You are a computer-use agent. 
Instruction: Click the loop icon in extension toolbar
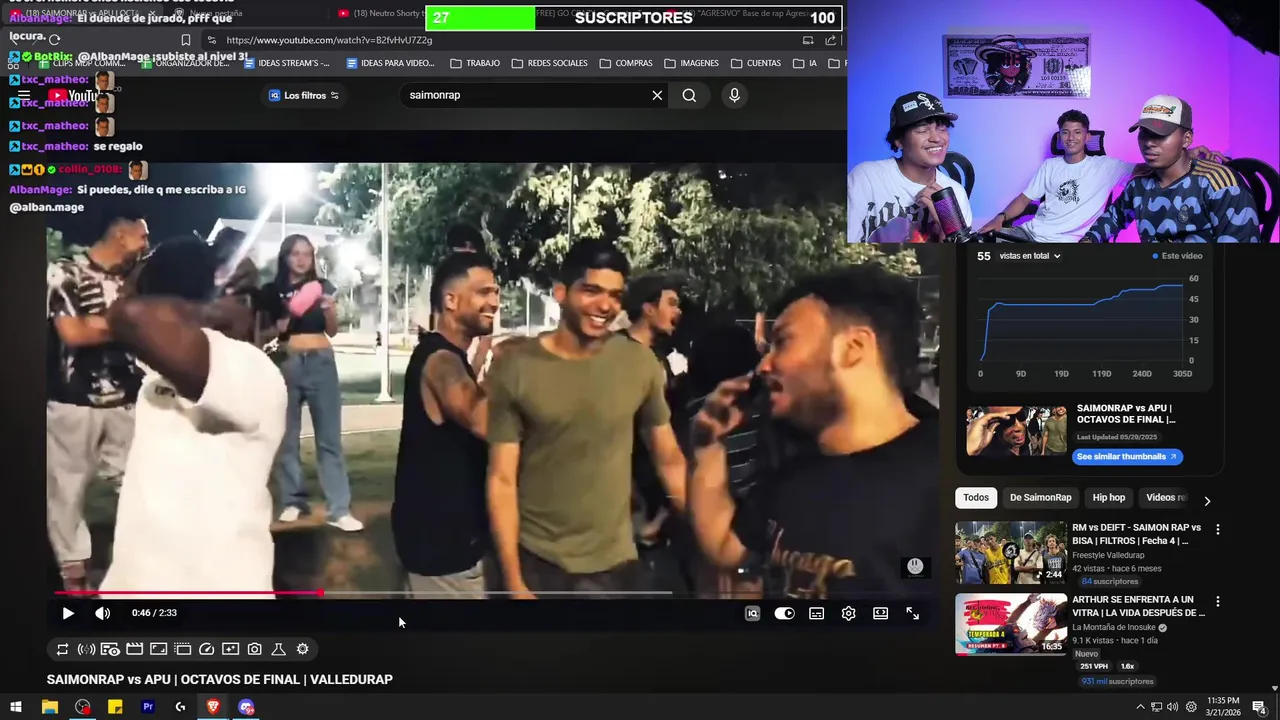pyautogui.click(x=62, y=649)
